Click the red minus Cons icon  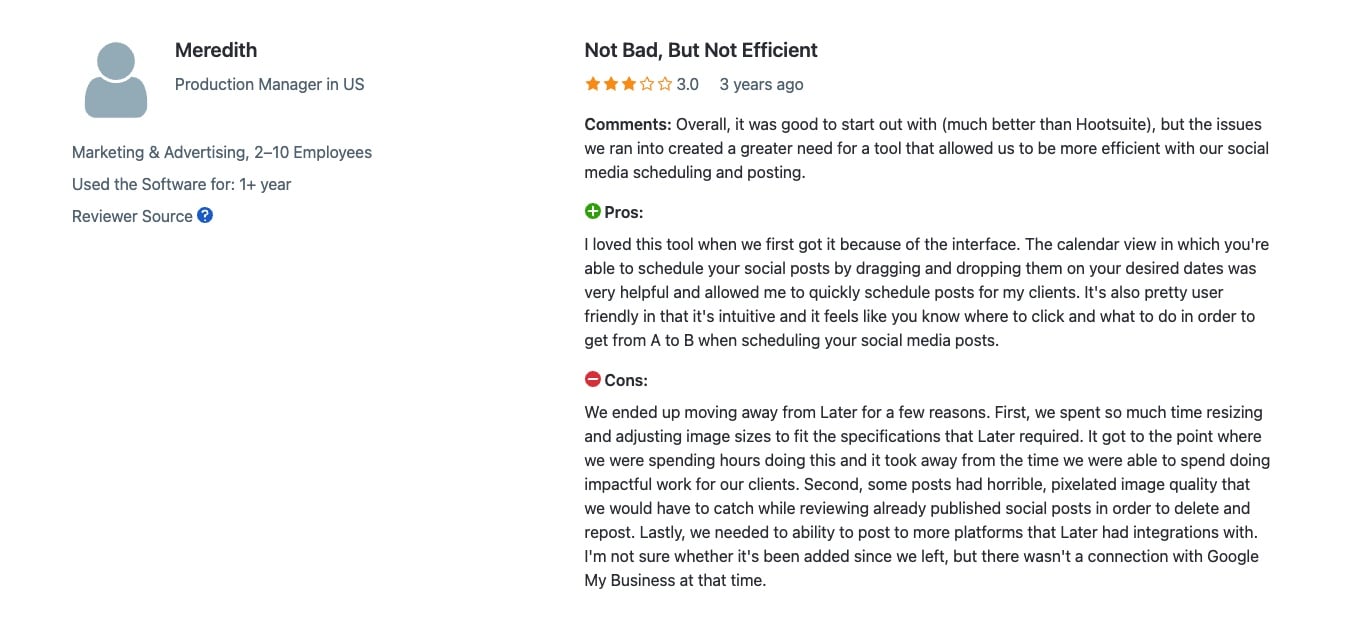(593, 380)
